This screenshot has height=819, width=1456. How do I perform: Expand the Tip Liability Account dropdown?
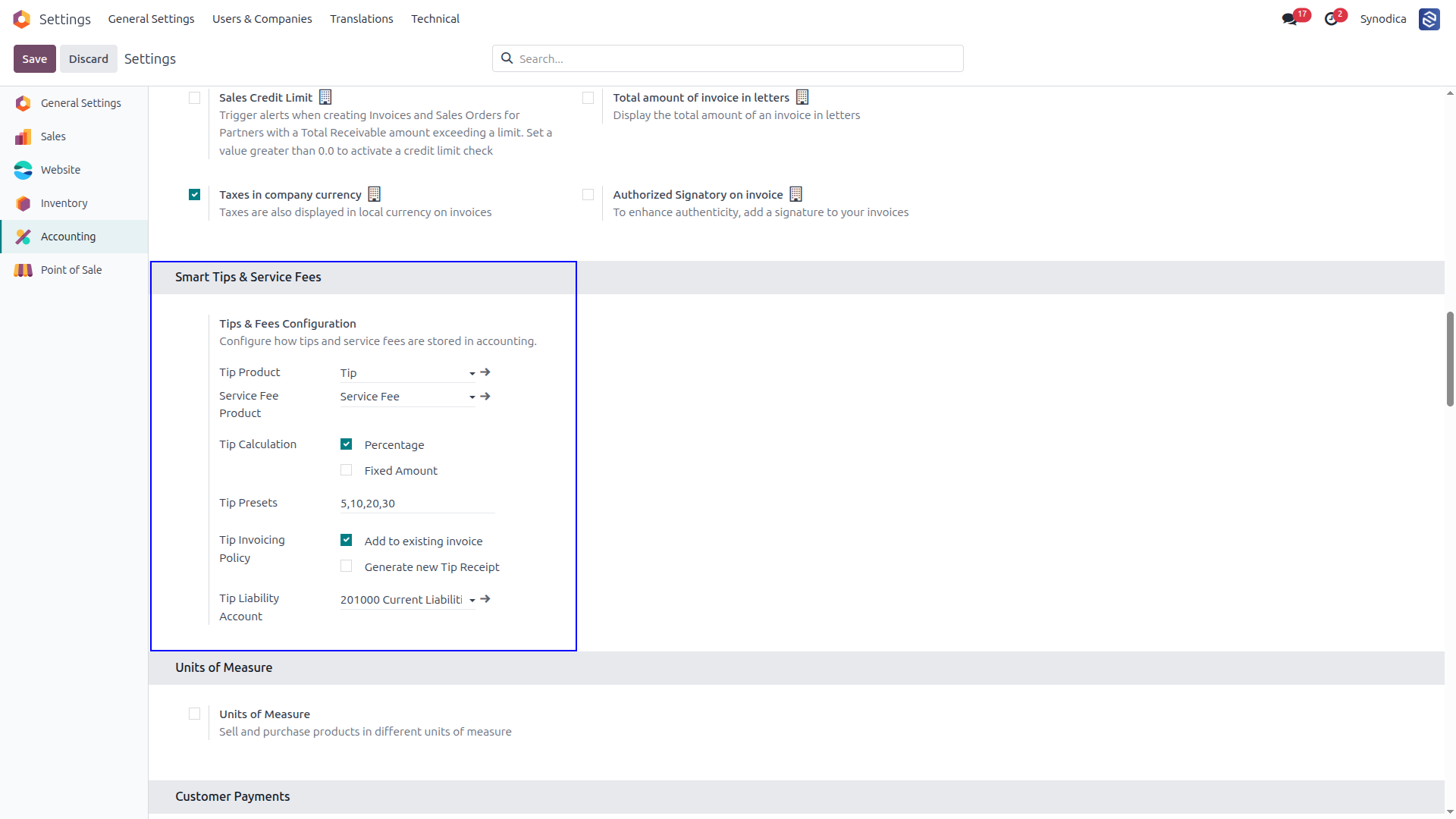tap(472, 600)
